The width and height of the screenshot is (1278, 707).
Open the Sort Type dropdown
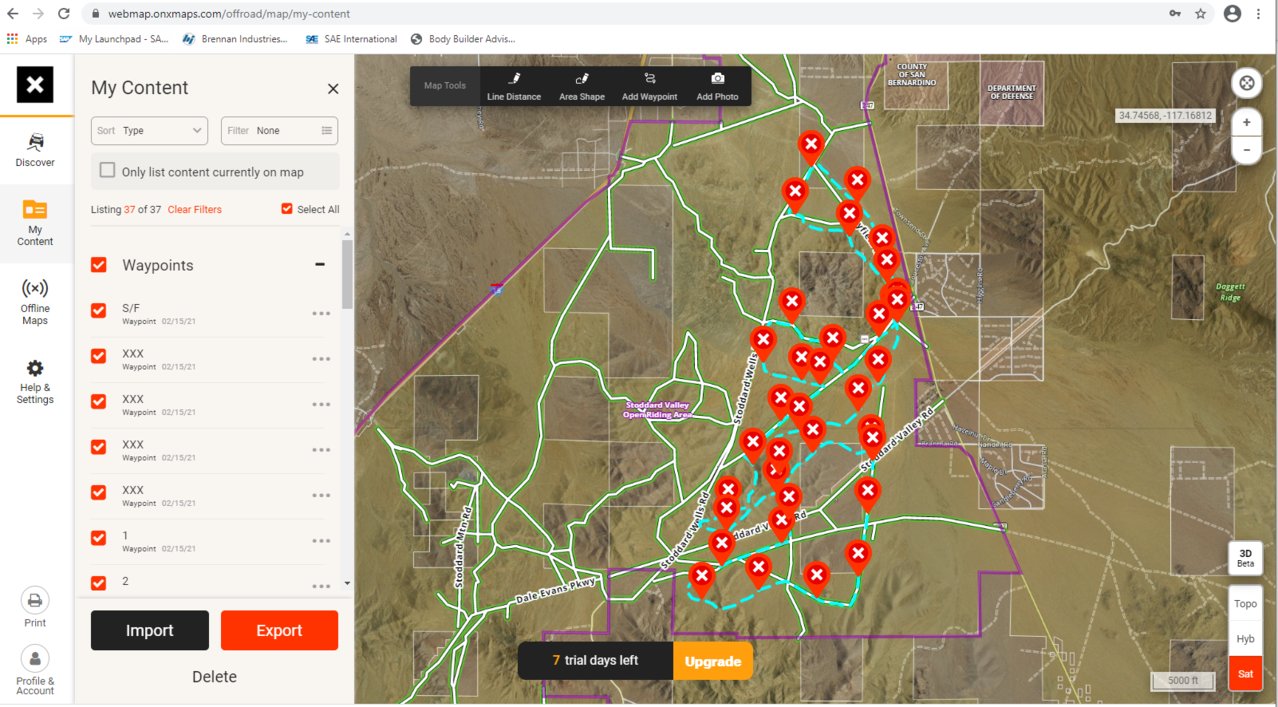(x=149, y=131)
